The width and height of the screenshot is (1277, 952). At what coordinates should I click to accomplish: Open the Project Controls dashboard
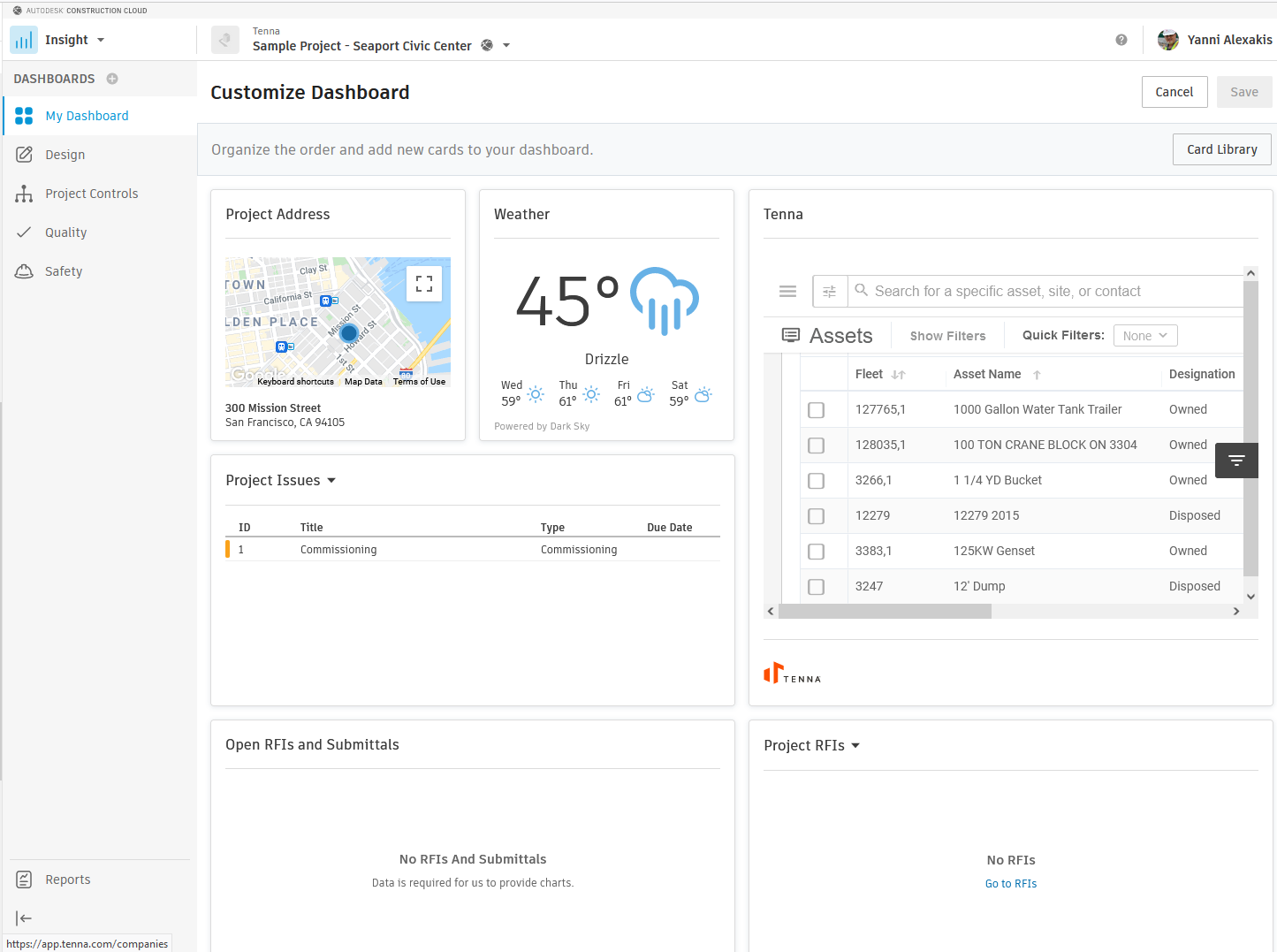point(100,194)
